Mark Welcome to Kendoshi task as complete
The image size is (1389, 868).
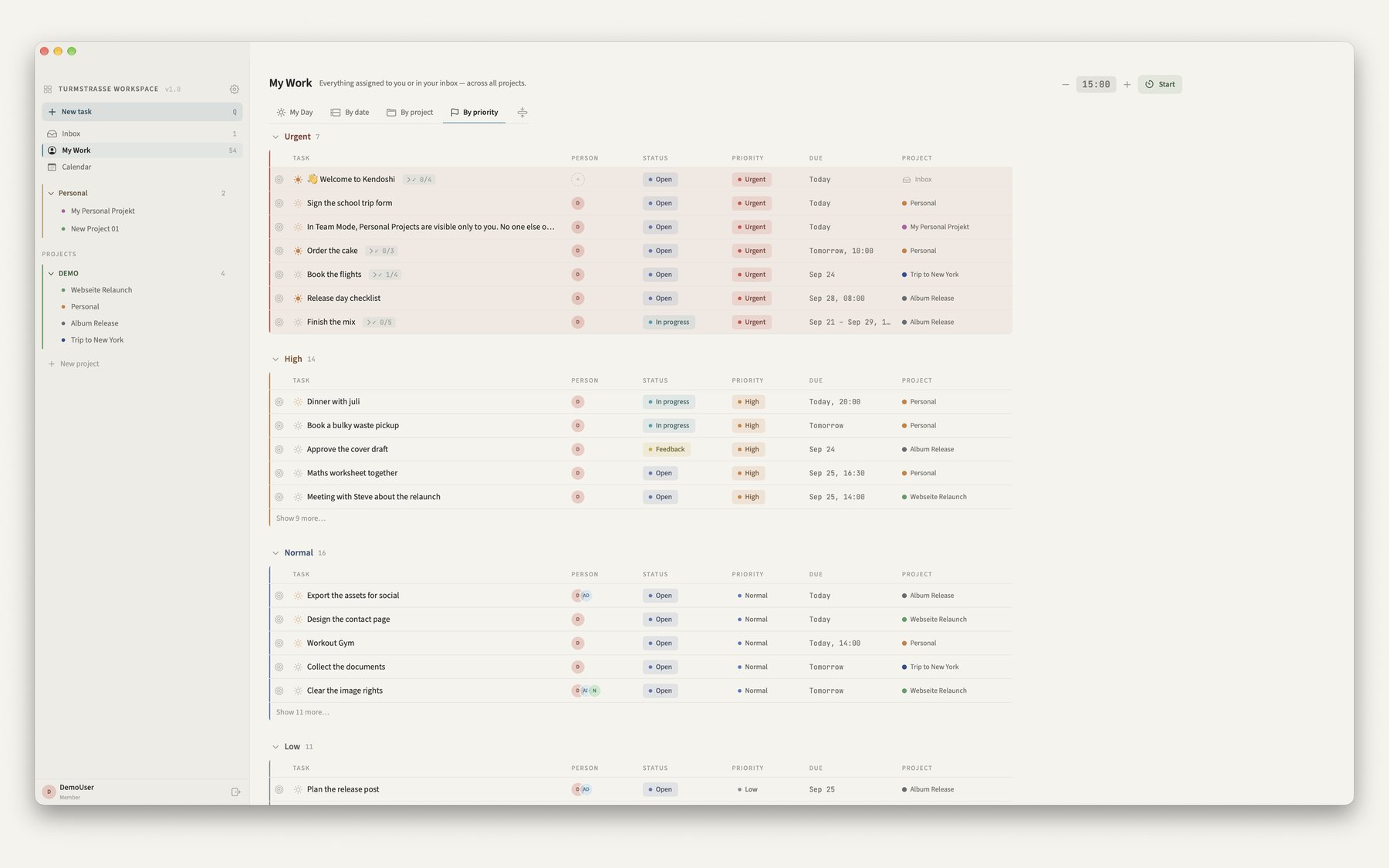click(x=279, y=180)
